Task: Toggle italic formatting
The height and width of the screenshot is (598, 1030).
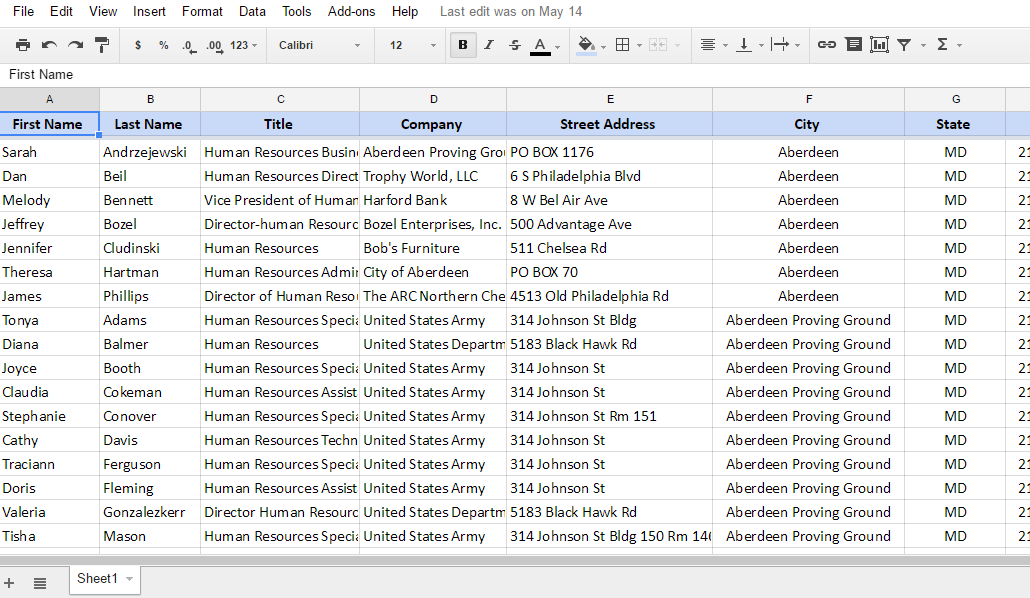Action: tap(489, 45)
